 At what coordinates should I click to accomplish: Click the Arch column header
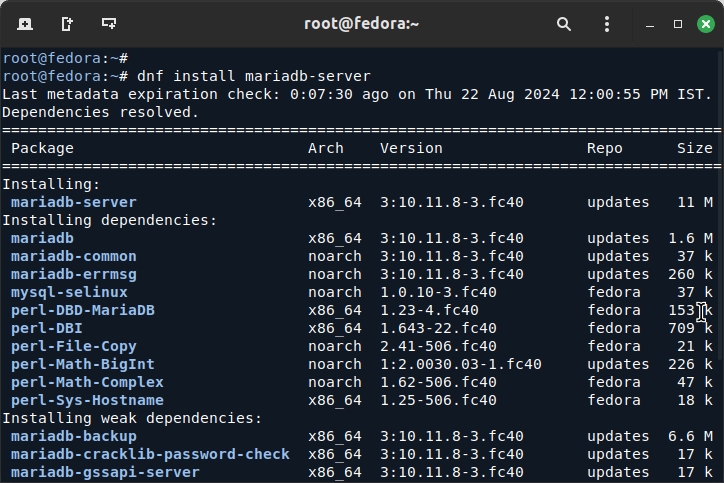point(326,148)
